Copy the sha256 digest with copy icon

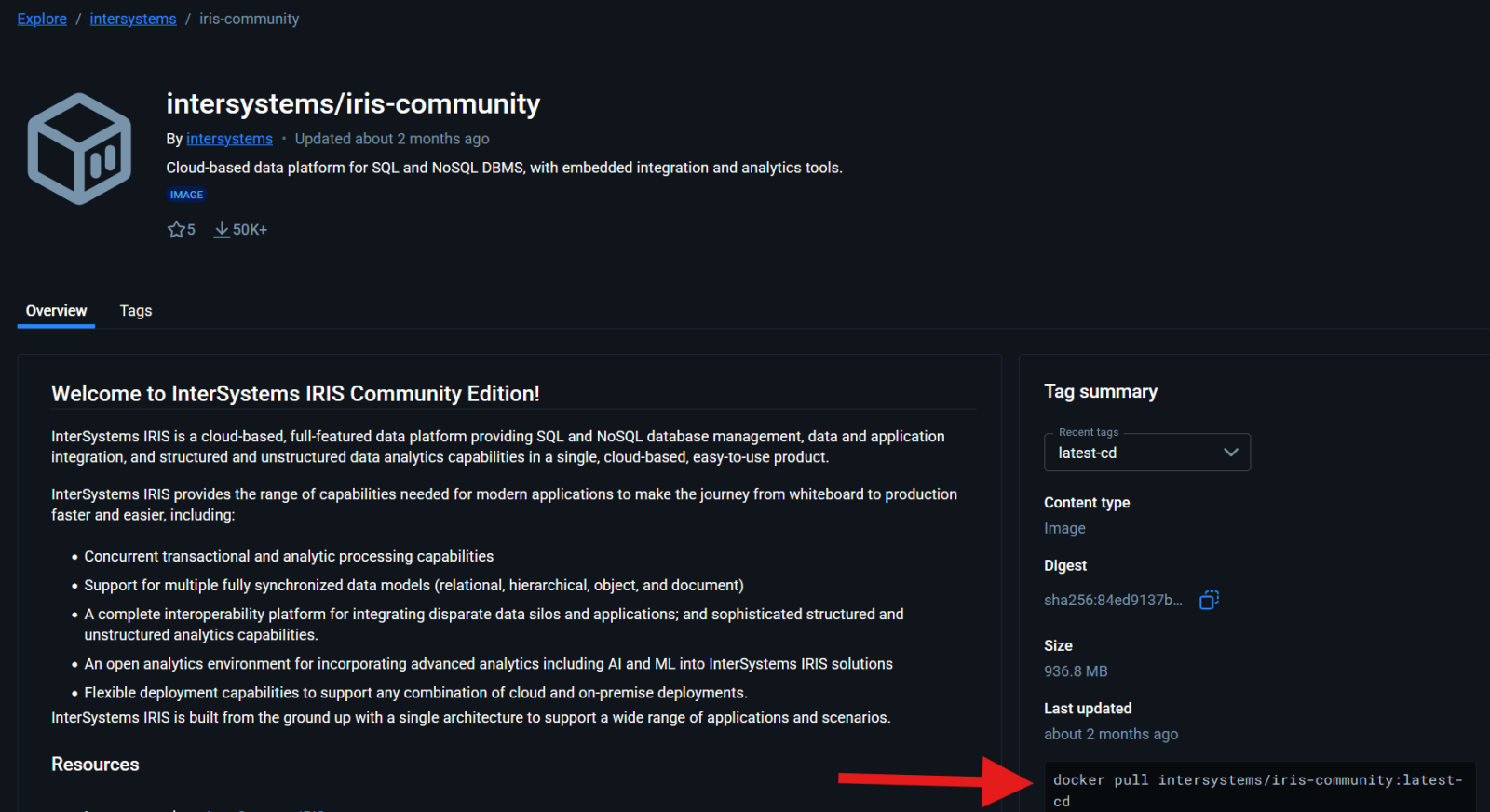(1209, 600)
